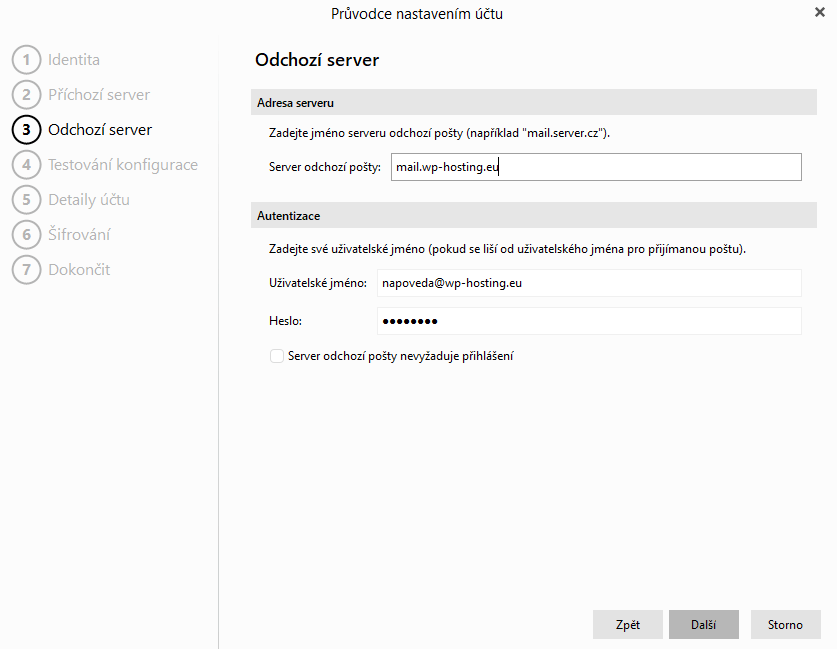Image resolution: width=837 pixels, height=649 pixels.
Task: Go to the Identita step label
Action: click(74, 60)
